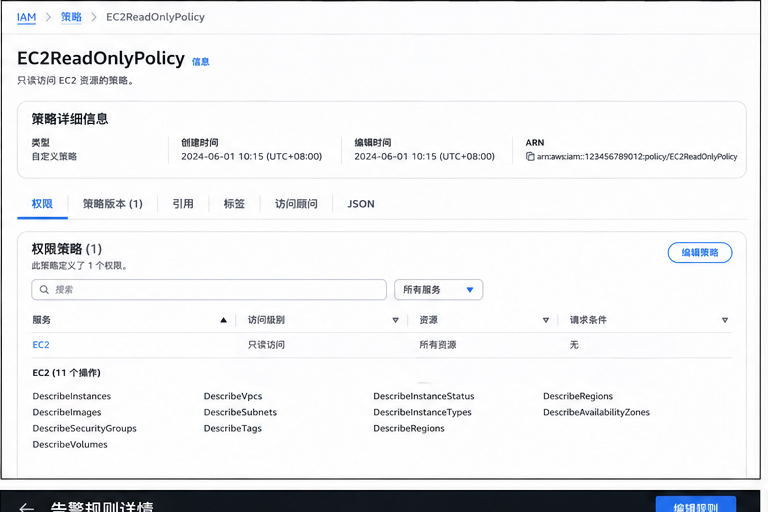Click the EC2ReadOnlyPolicy breadcrumb text
The width and height of the screenshot is (768, 512).
tap(155, 17)
